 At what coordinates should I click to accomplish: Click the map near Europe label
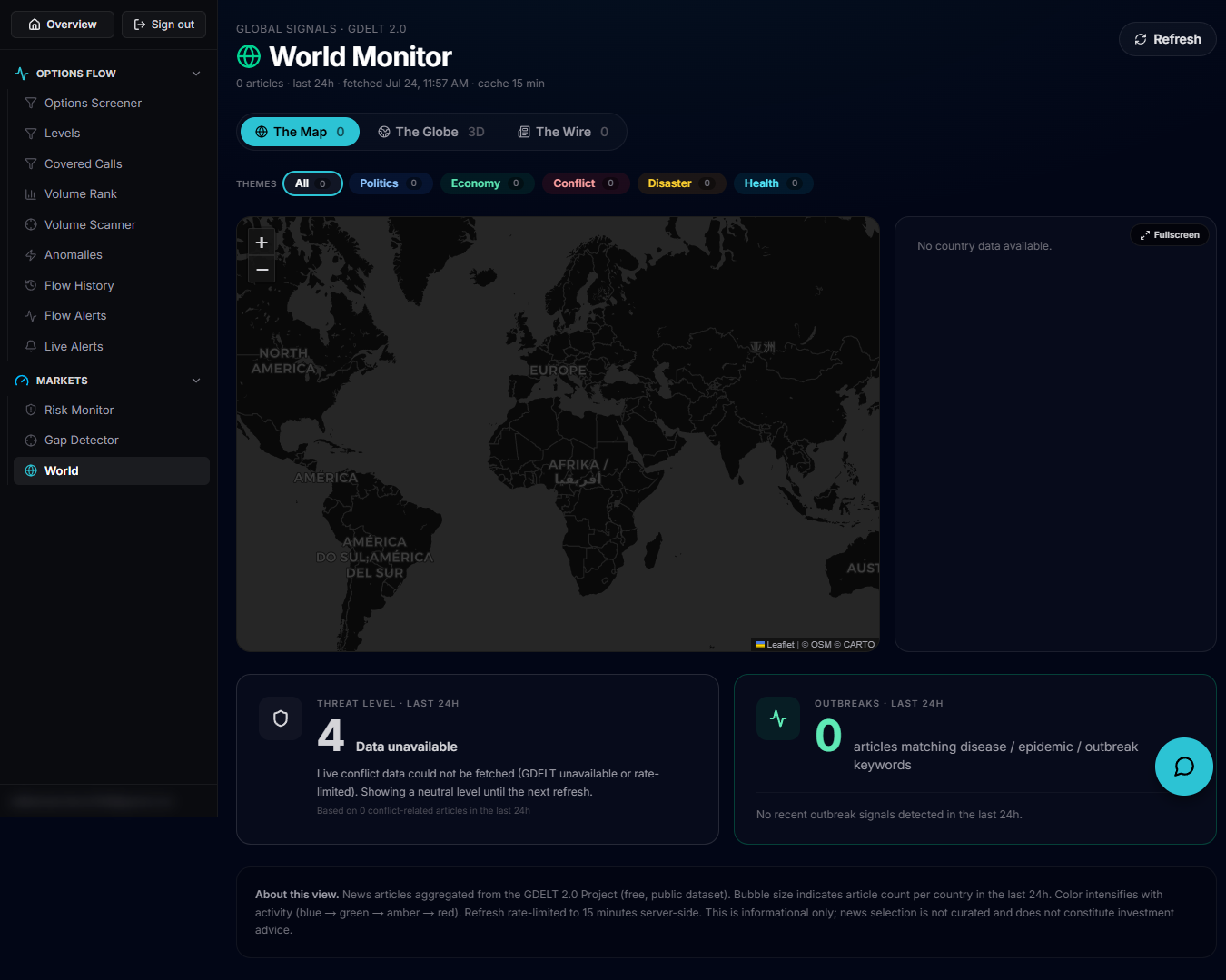point(558,371)
